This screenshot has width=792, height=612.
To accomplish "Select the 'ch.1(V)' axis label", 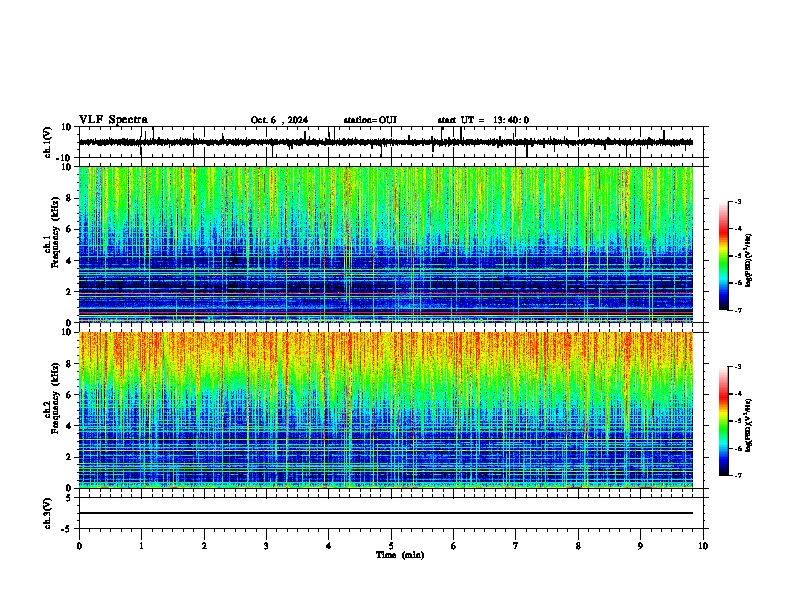I will (x=48, y=142).
